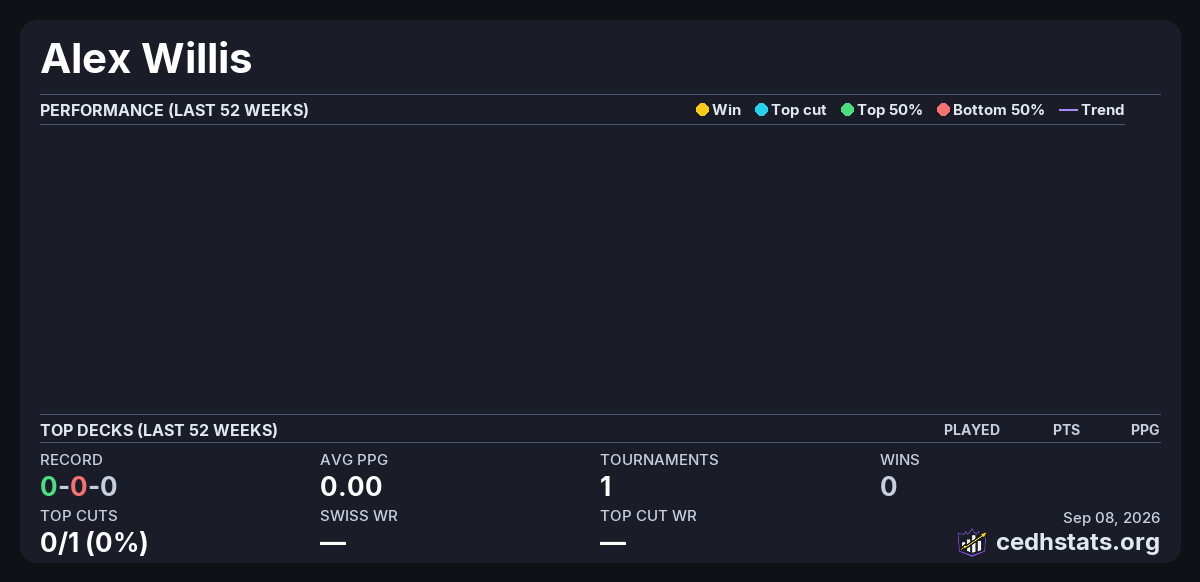
Task: Toggle the blue Top cut legend marker
Action: (x=761, y=110)
